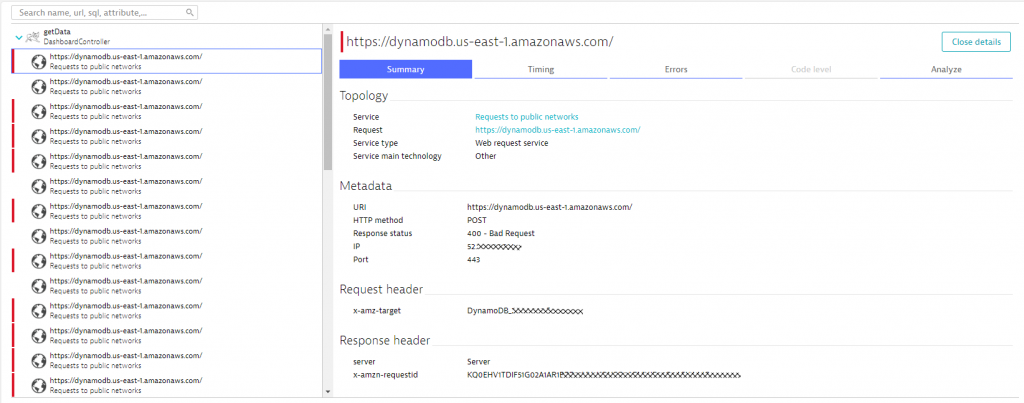This screenshot has width=1024, height=403.
Task: Click the Service main technology value Other
Action: [x=485, y=156]
